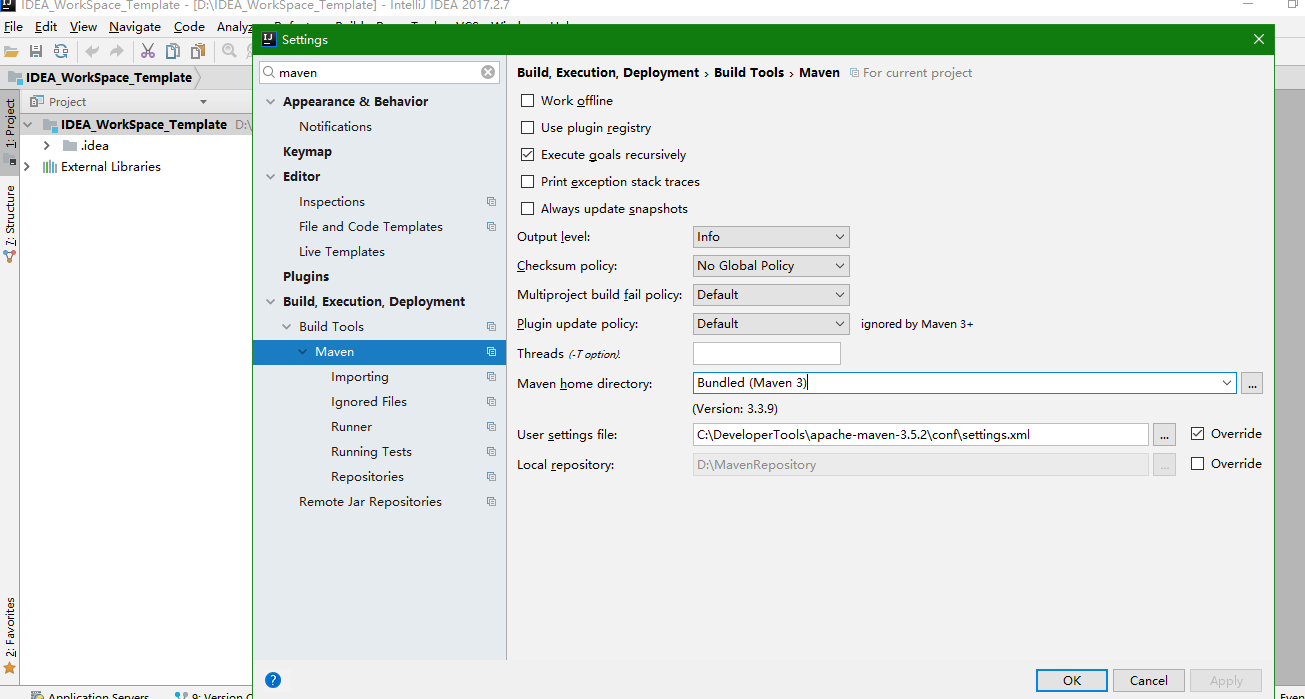Viewport: 1305px width, 699px height.
Task: Expand the .idea folder node
Action: click(x=46, y=146)
